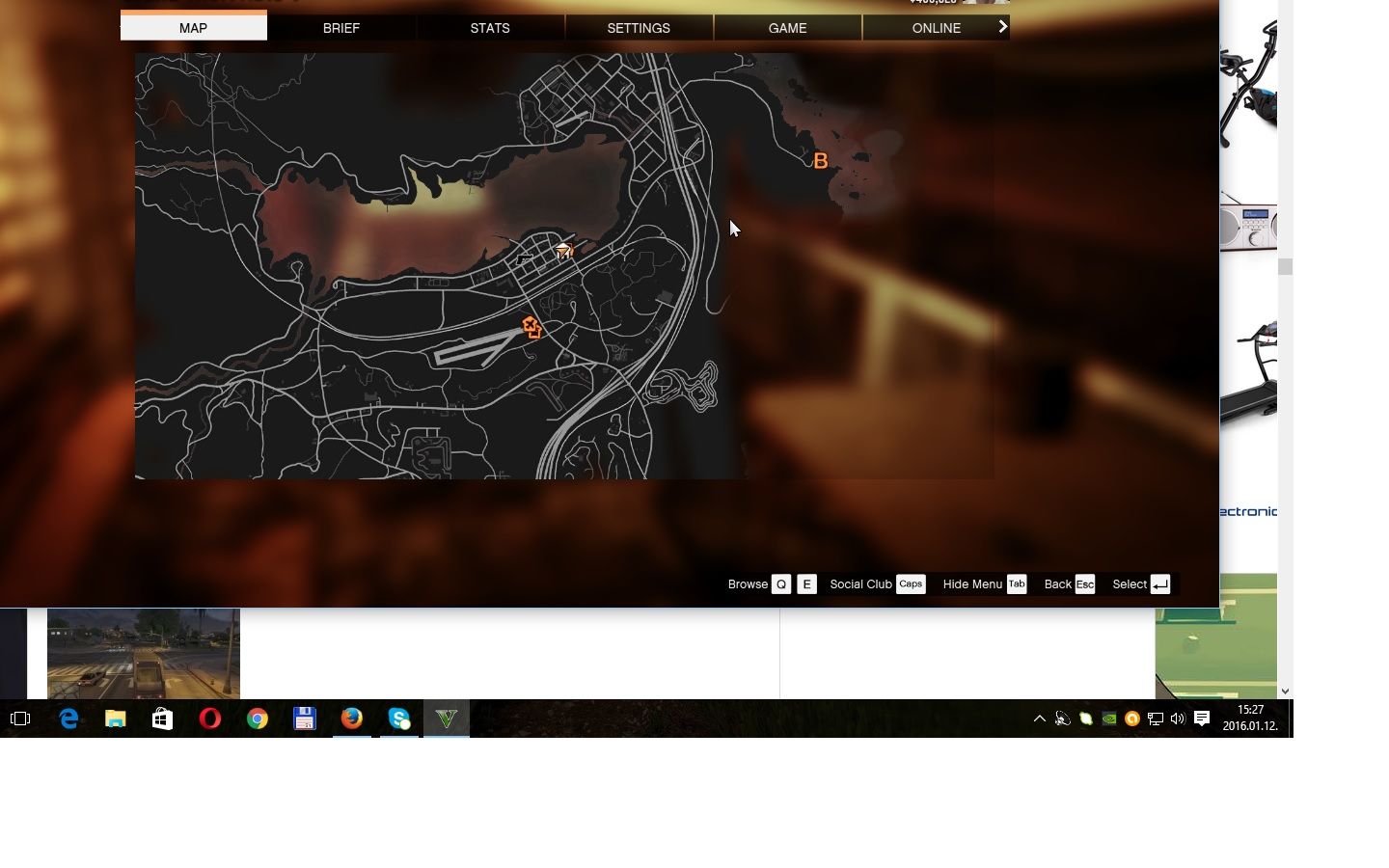Switch to Firefox on the taskbar
This screenshot has height=868, width=1389.
pos(352,719)
